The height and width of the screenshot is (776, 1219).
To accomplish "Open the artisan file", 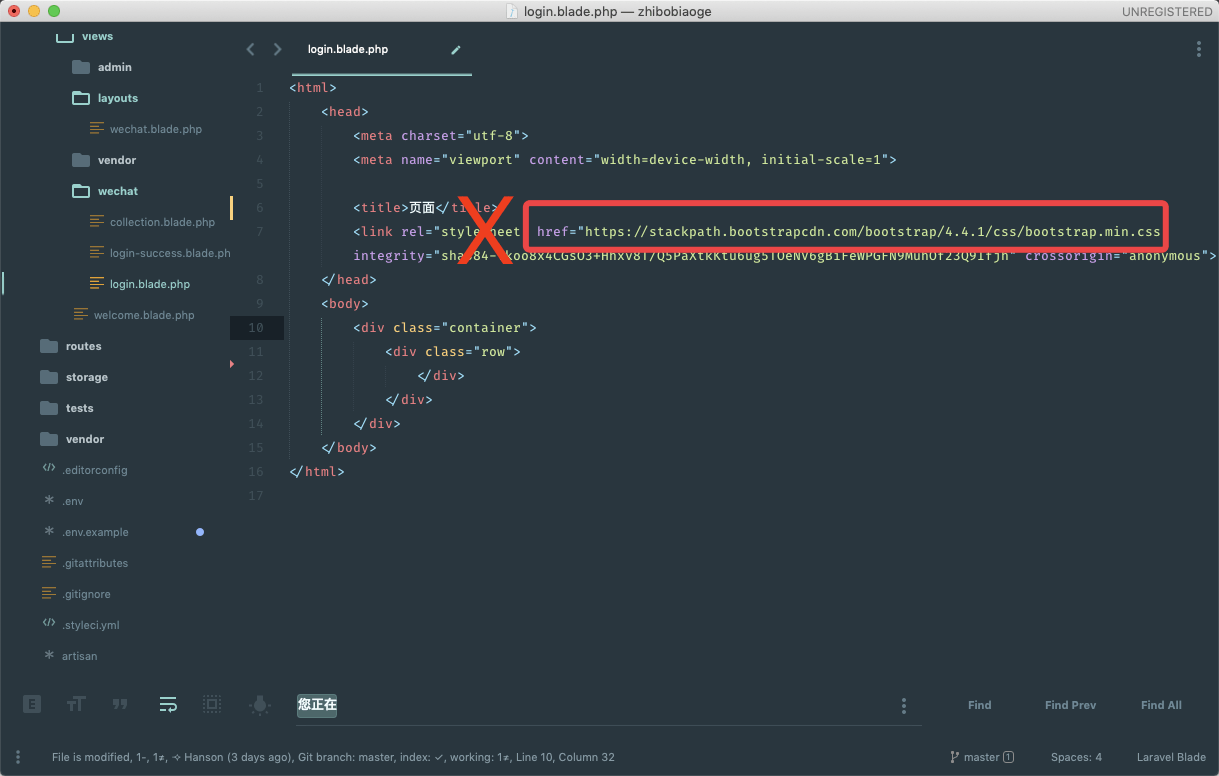I will click(x=80, y=656).
